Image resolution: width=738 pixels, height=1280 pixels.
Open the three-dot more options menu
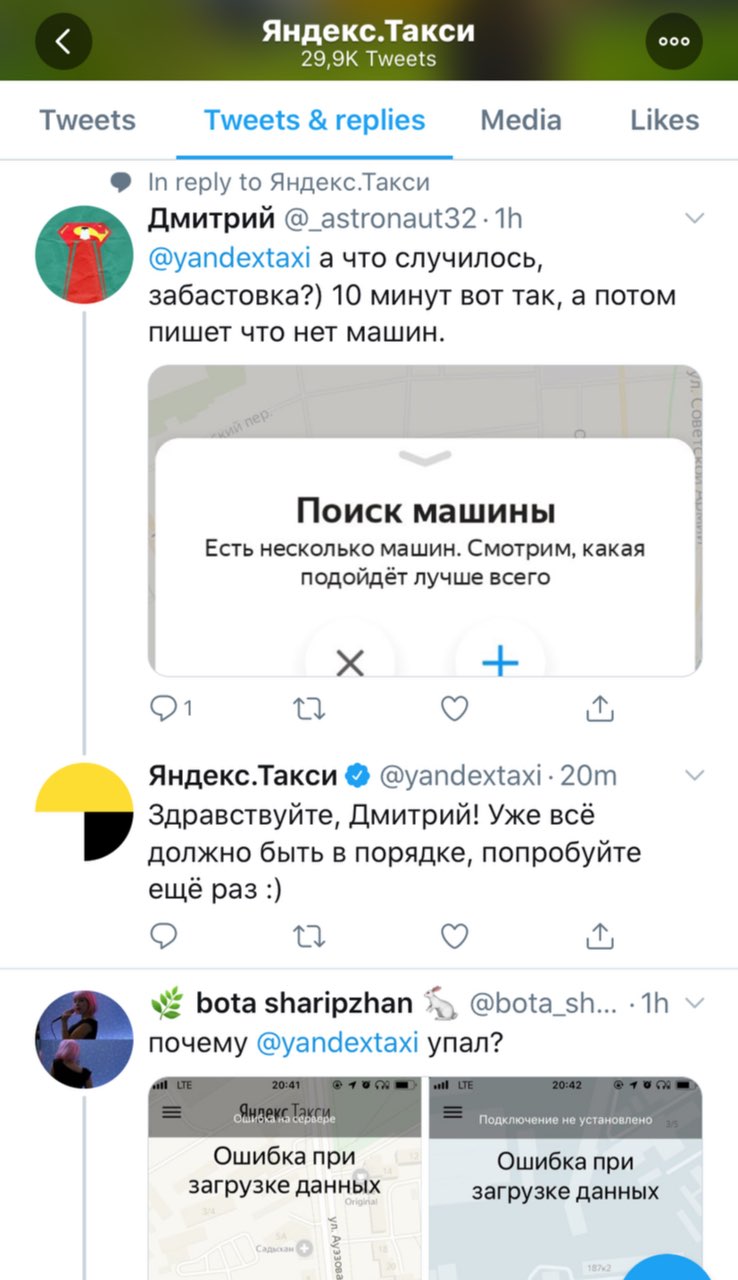point(674,41)
